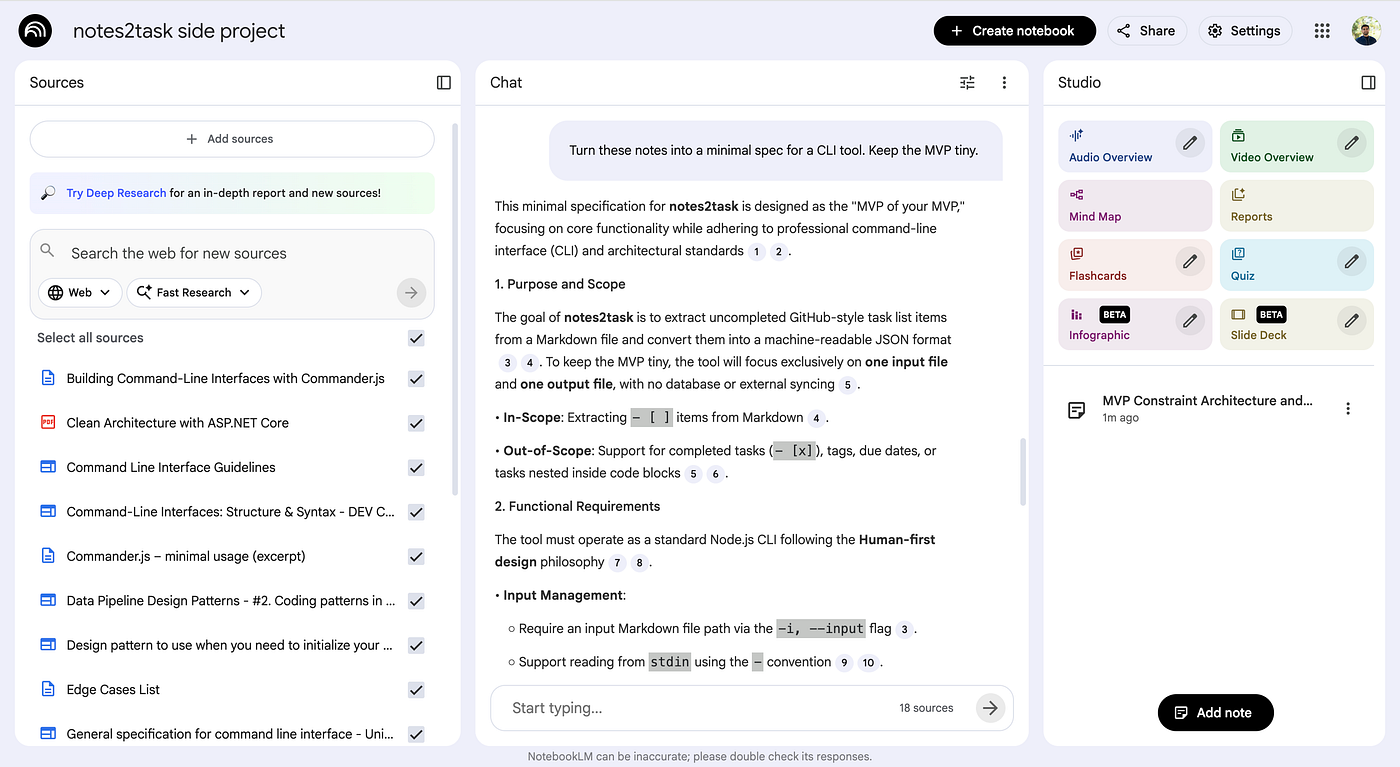Open notebook Settings

click(1244, 31)
